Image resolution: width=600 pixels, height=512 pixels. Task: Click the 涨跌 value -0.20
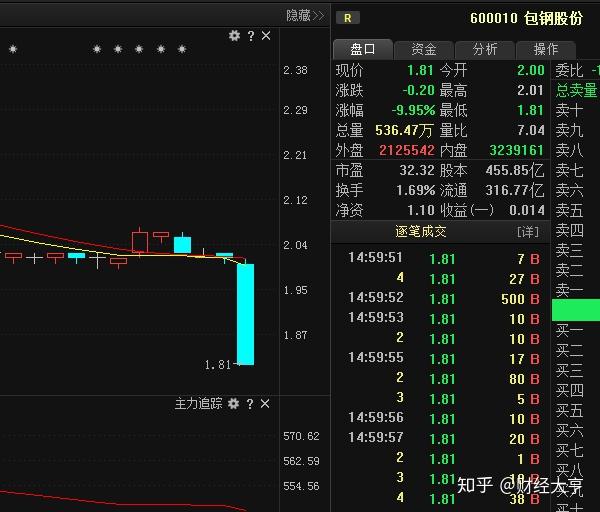coord(418,90)
